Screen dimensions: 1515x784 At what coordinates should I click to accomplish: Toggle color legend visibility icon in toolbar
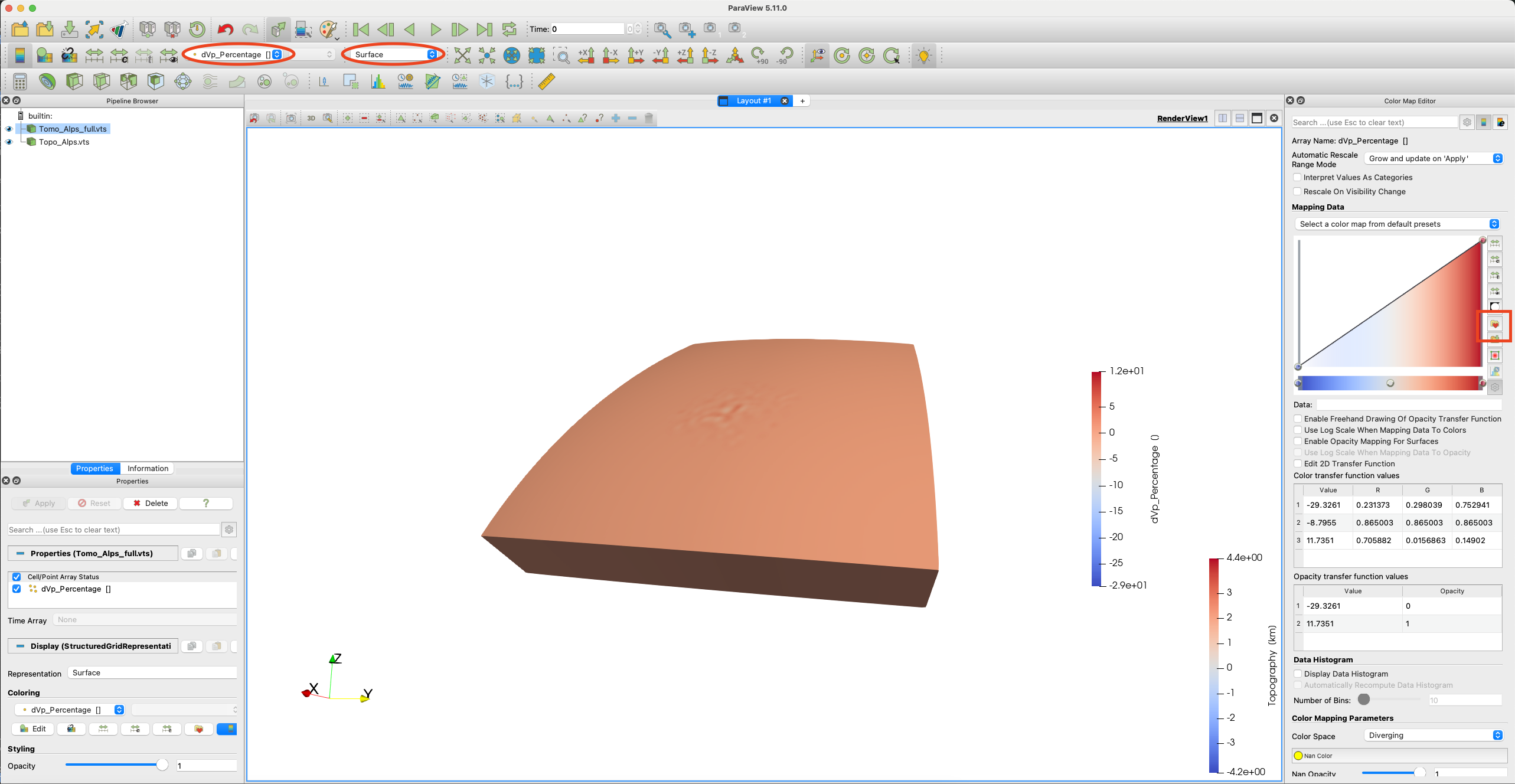coord(20,55)
